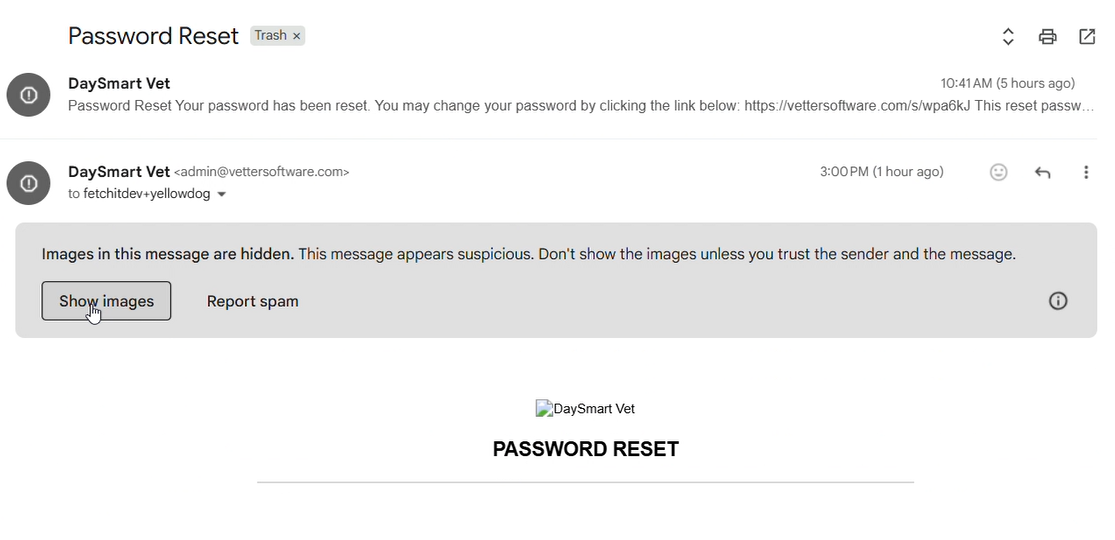1115x540 pixels.
Task: Open the email in a new window
Action: click(x=1087, y=37)
